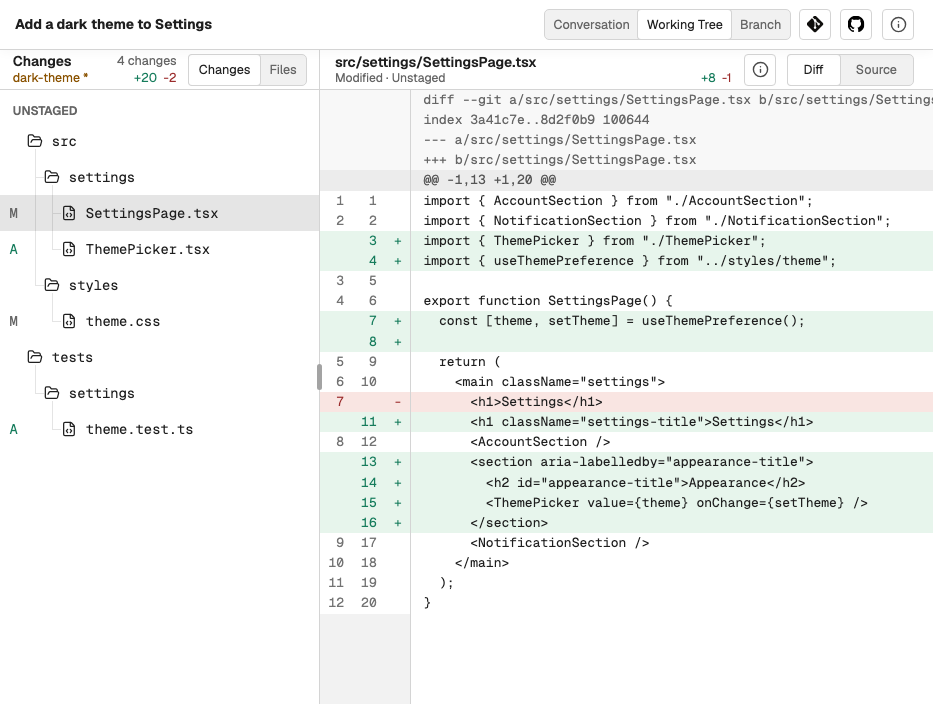Show file info for SettingsPage.tsx diff

[760, 70]
